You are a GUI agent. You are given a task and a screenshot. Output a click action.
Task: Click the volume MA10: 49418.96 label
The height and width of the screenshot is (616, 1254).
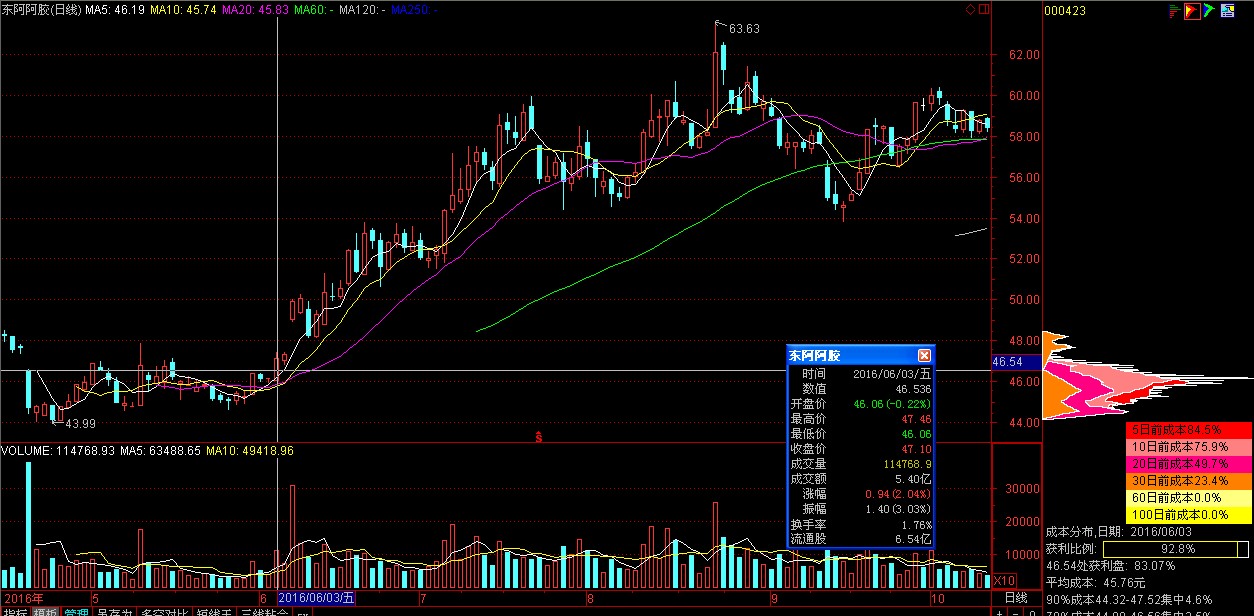[x=250, y=451]
